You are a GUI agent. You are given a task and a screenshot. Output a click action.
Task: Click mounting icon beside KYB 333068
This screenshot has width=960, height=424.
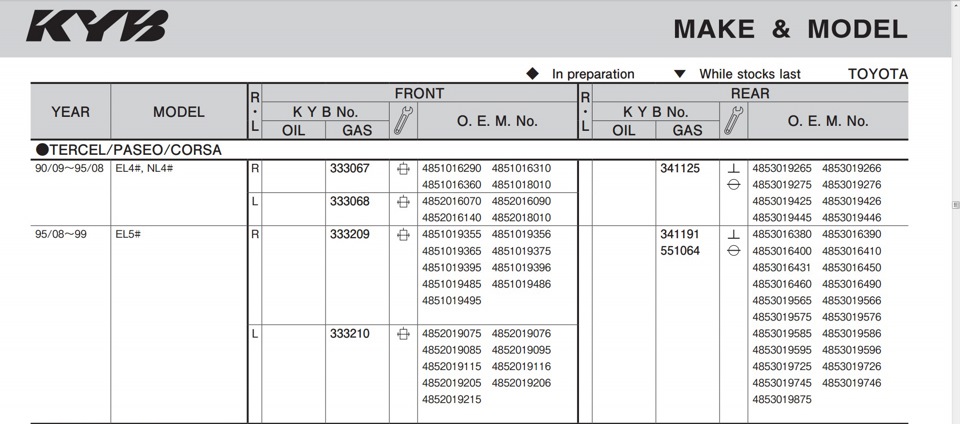(403, 201)
